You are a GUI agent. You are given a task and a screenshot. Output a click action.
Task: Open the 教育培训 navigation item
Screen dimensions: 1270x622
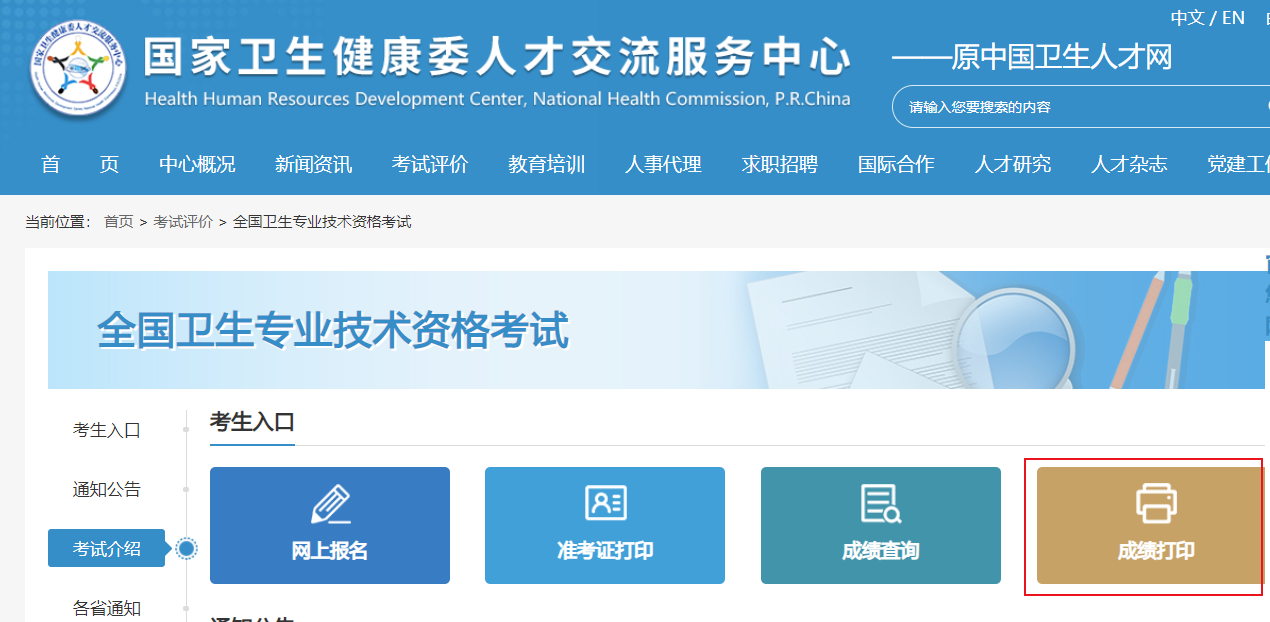(x=546, y=164)
